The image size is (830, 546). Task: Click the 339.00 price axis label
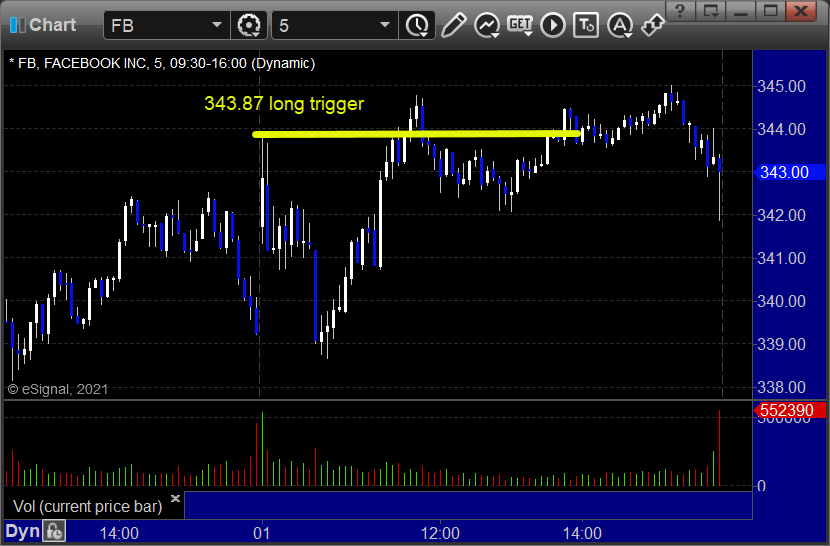coord(781,344)
